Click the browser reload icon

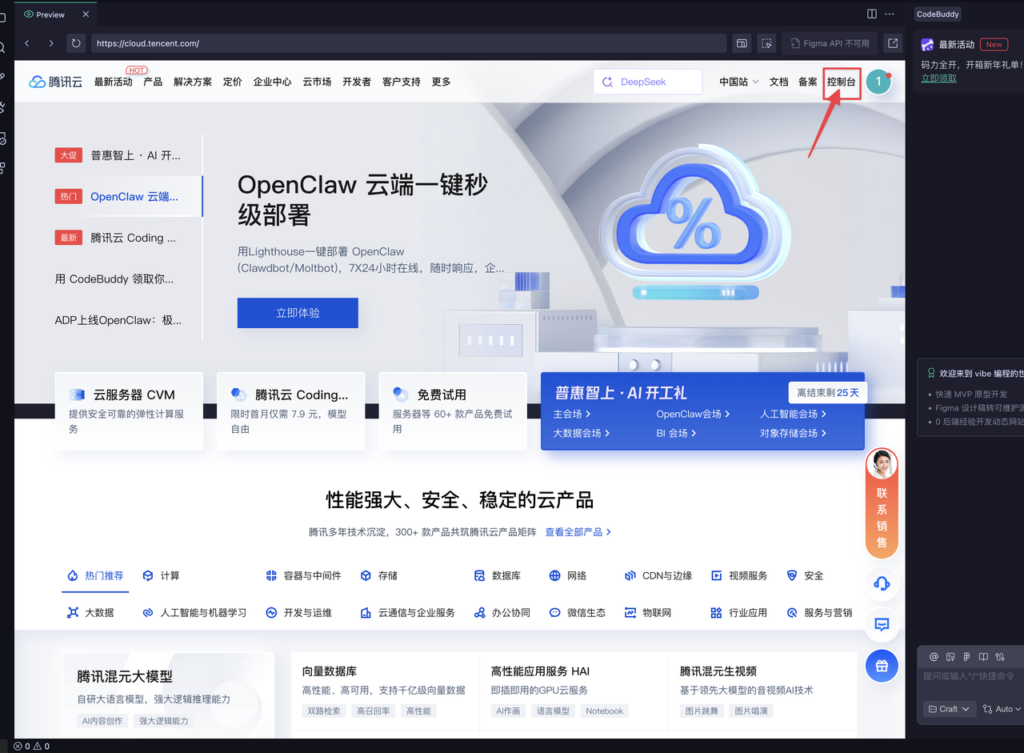[x=76, y=43]
